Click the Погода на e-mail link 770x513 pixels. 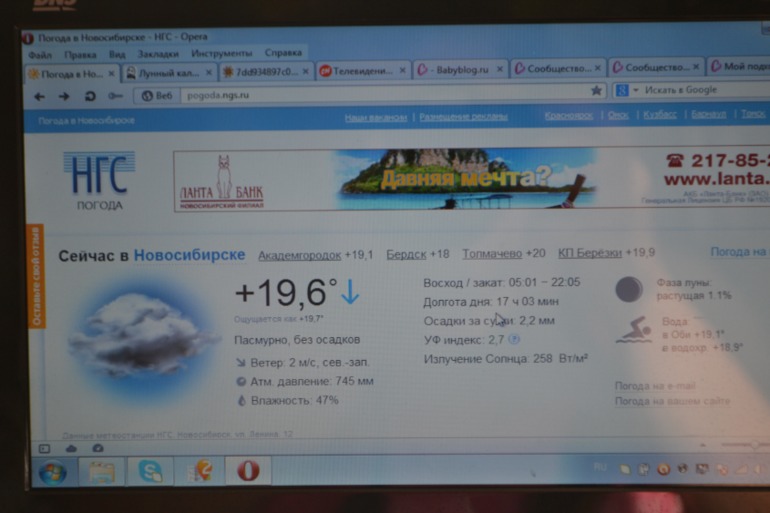[x=655, y=386]
